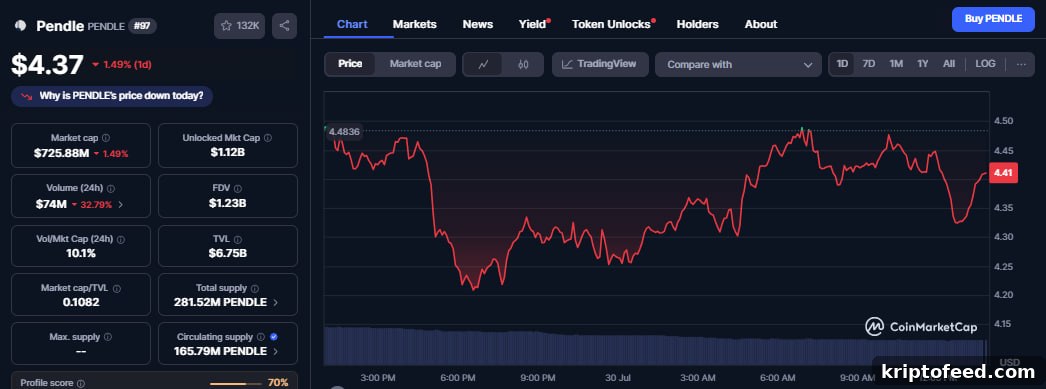
Task: Open the share icon button
Action: tap(284, 26)
